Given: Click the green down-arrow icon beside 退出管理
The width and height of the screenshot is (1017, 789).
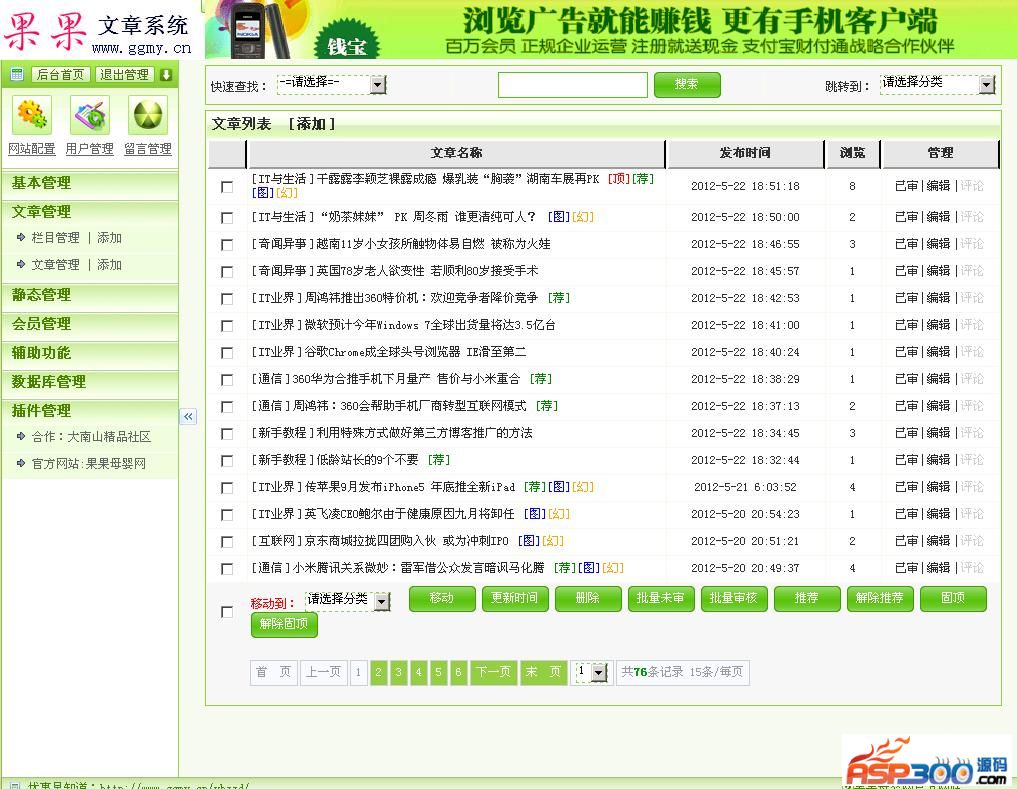Looking at the screenshot, I should 166,75.
